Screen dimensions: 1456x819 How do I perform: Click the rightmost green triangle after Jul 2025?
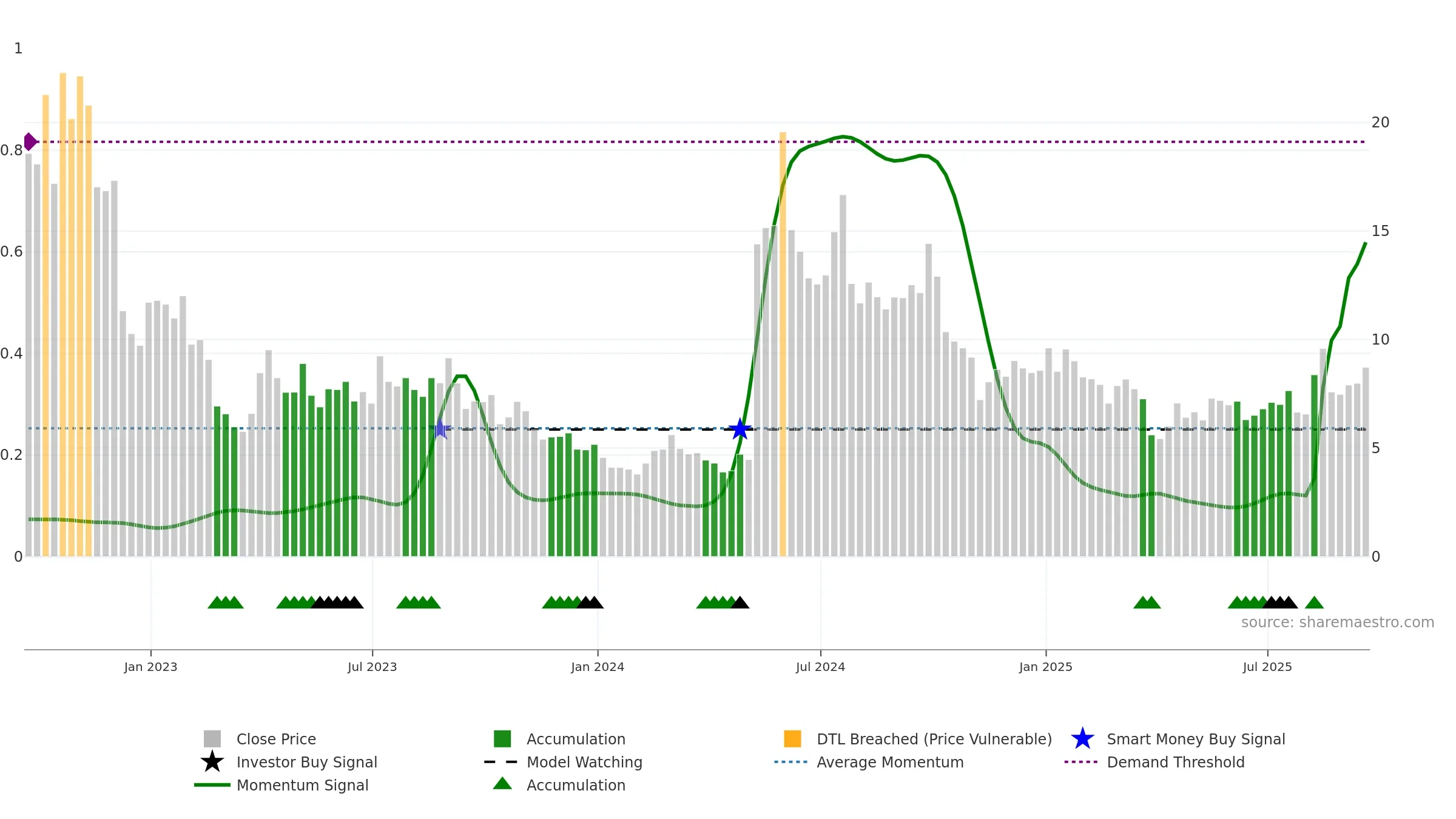(x=1314, y=602)
